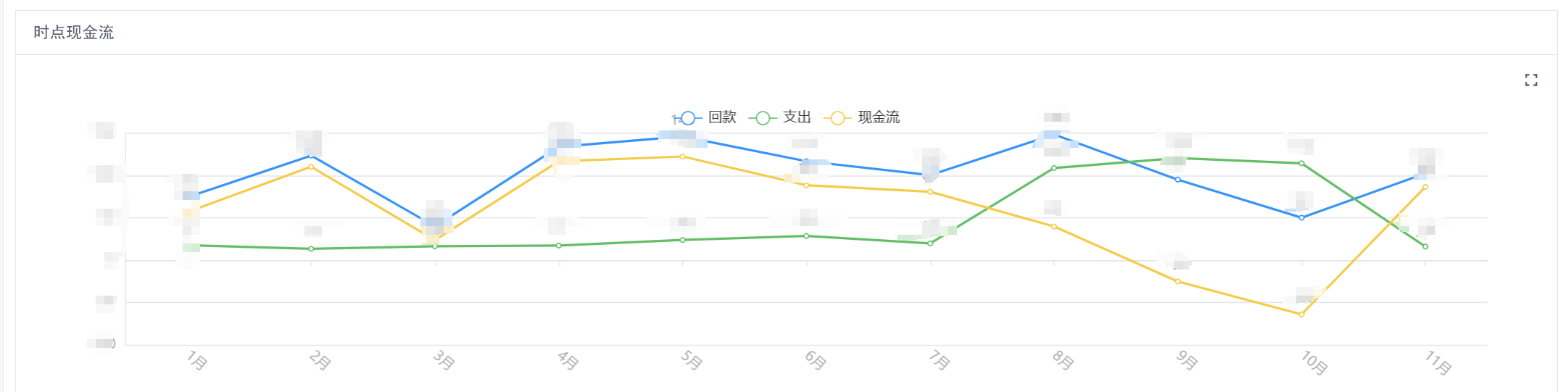Viewport: 1568px width, 392px height.
Task: Select the green 支出 point at 5月
Action: (683, 240)
